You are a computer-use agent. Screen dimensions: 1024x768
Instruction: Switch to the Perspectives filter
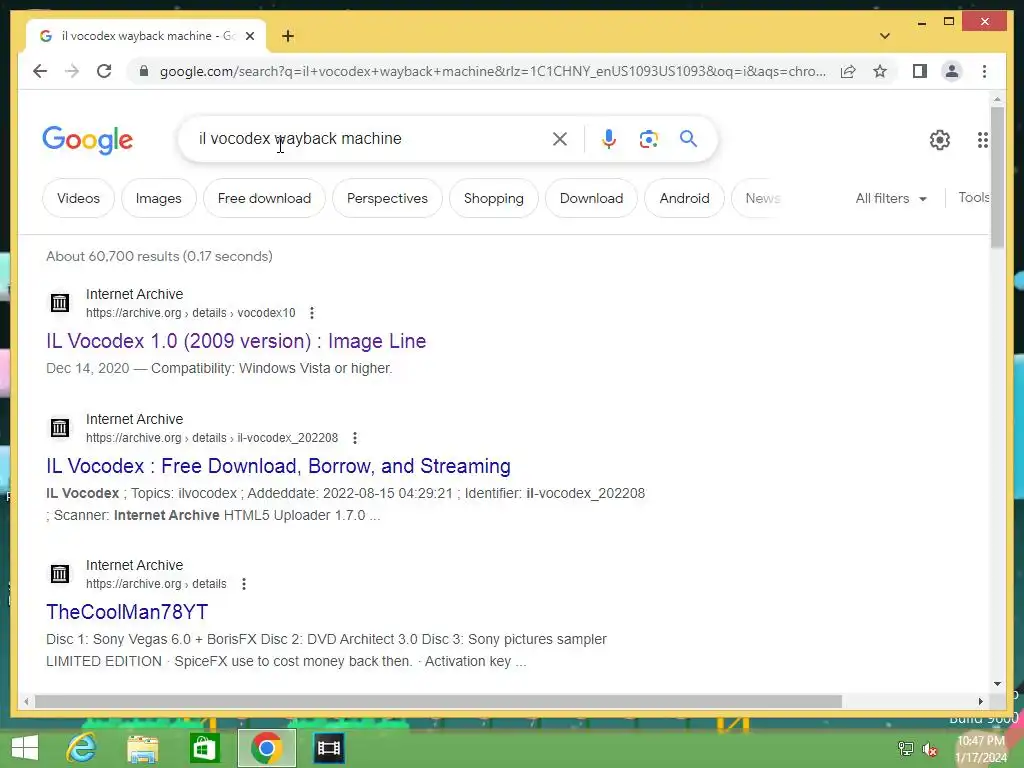tap(387, 199)
